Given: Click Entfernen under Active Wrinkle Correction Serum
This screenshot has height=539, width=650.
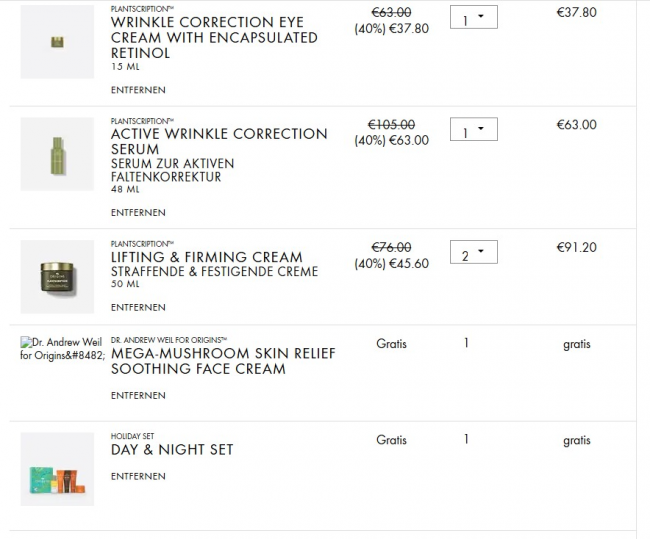Looking at the screenshot, I should [x=138, y=212].
